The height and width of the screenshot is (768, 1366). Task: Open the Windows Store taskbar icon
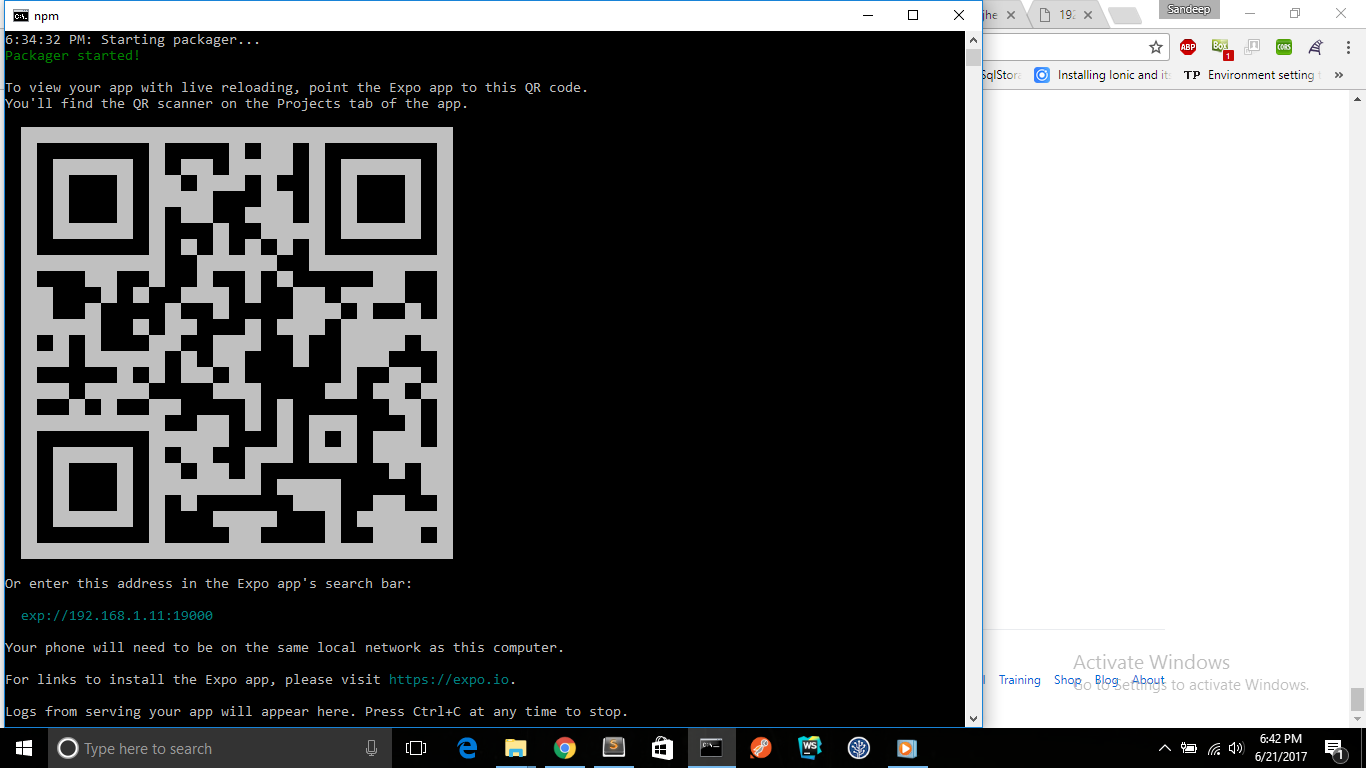[663, 748]
